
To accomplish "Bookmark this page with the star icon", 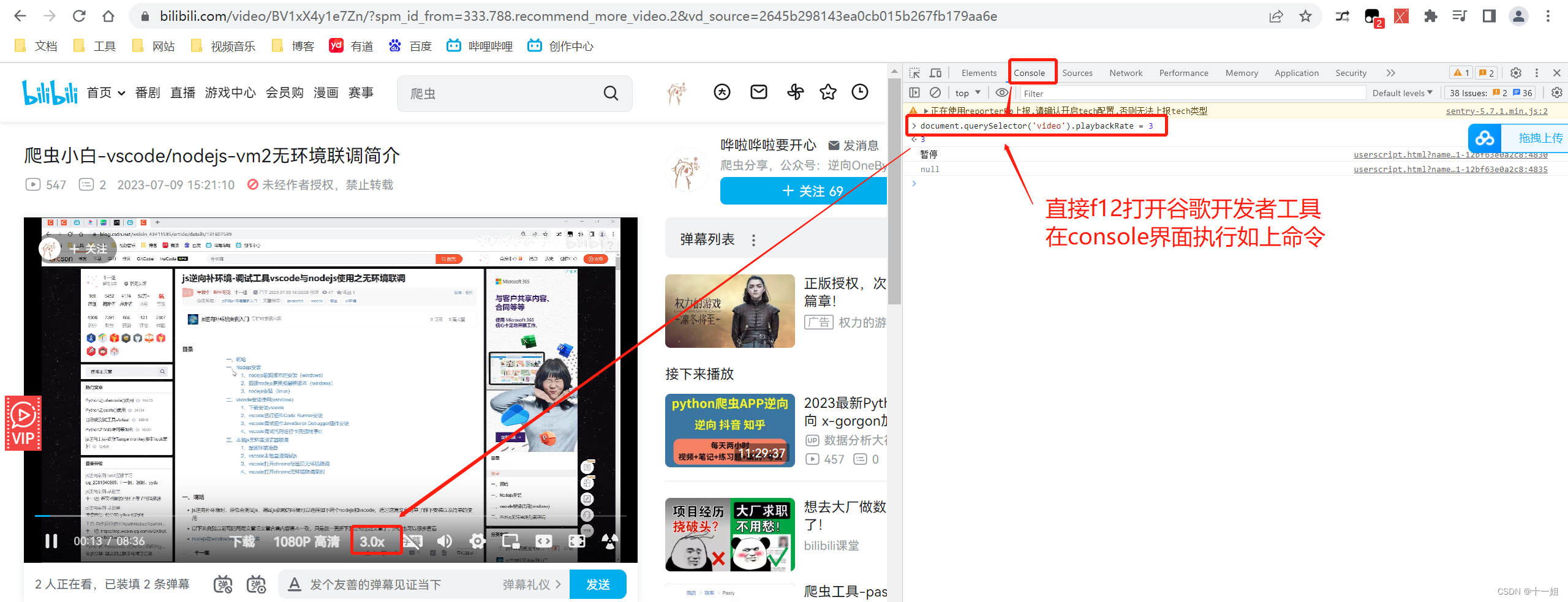I will [x=1305, y=16].
